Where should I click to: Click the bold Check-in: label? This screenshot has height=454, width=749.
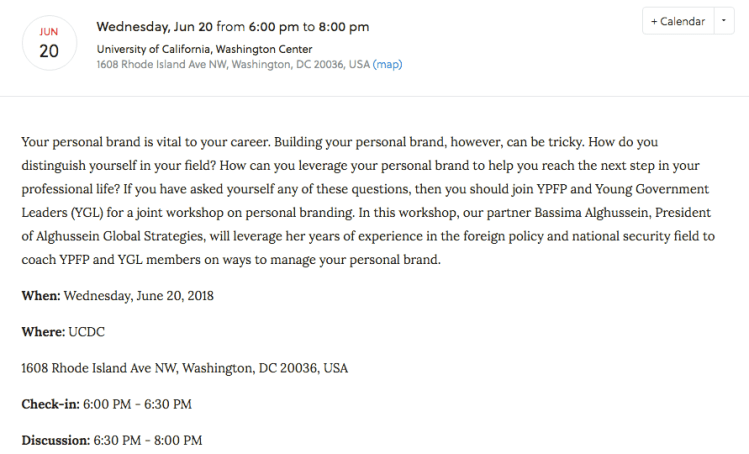(x=52, y=404)
